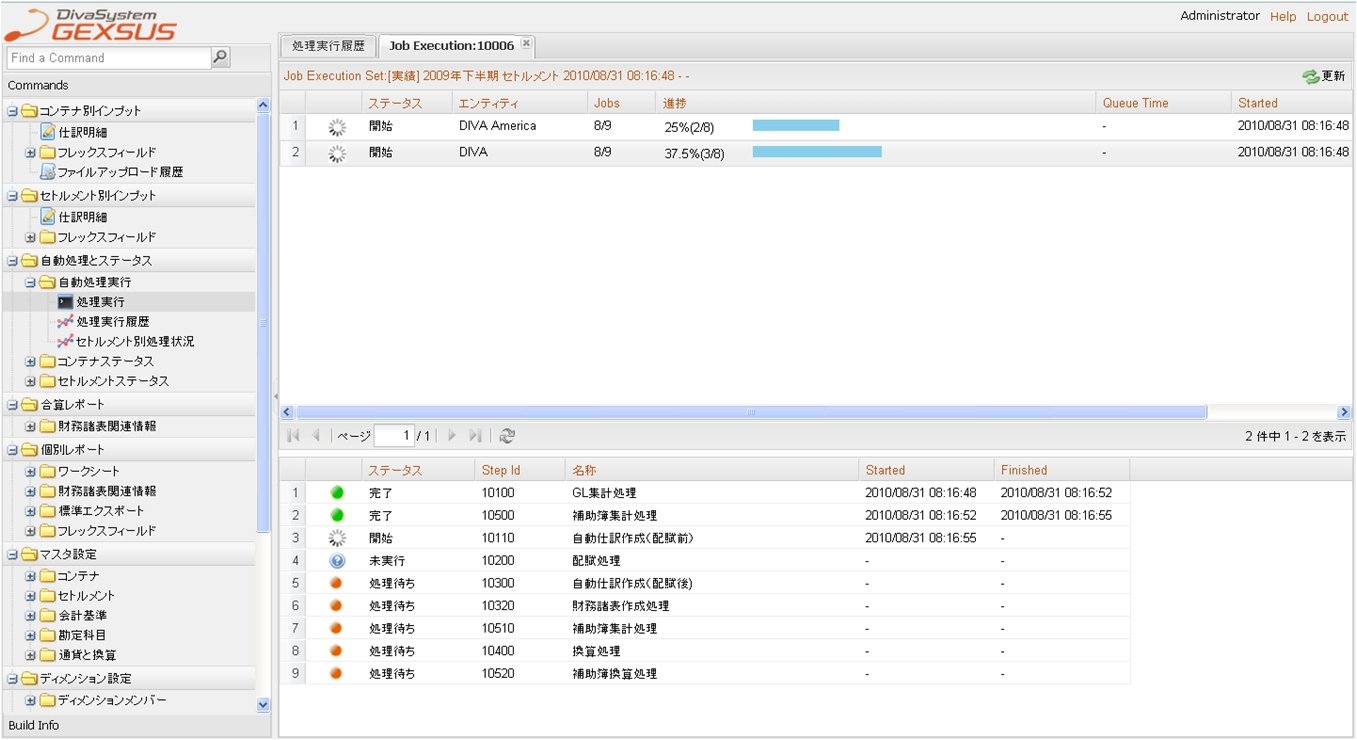Click the orange status icon for step 10510
The height and width of the screenshot is (740, 1357).
coord(337,628)
